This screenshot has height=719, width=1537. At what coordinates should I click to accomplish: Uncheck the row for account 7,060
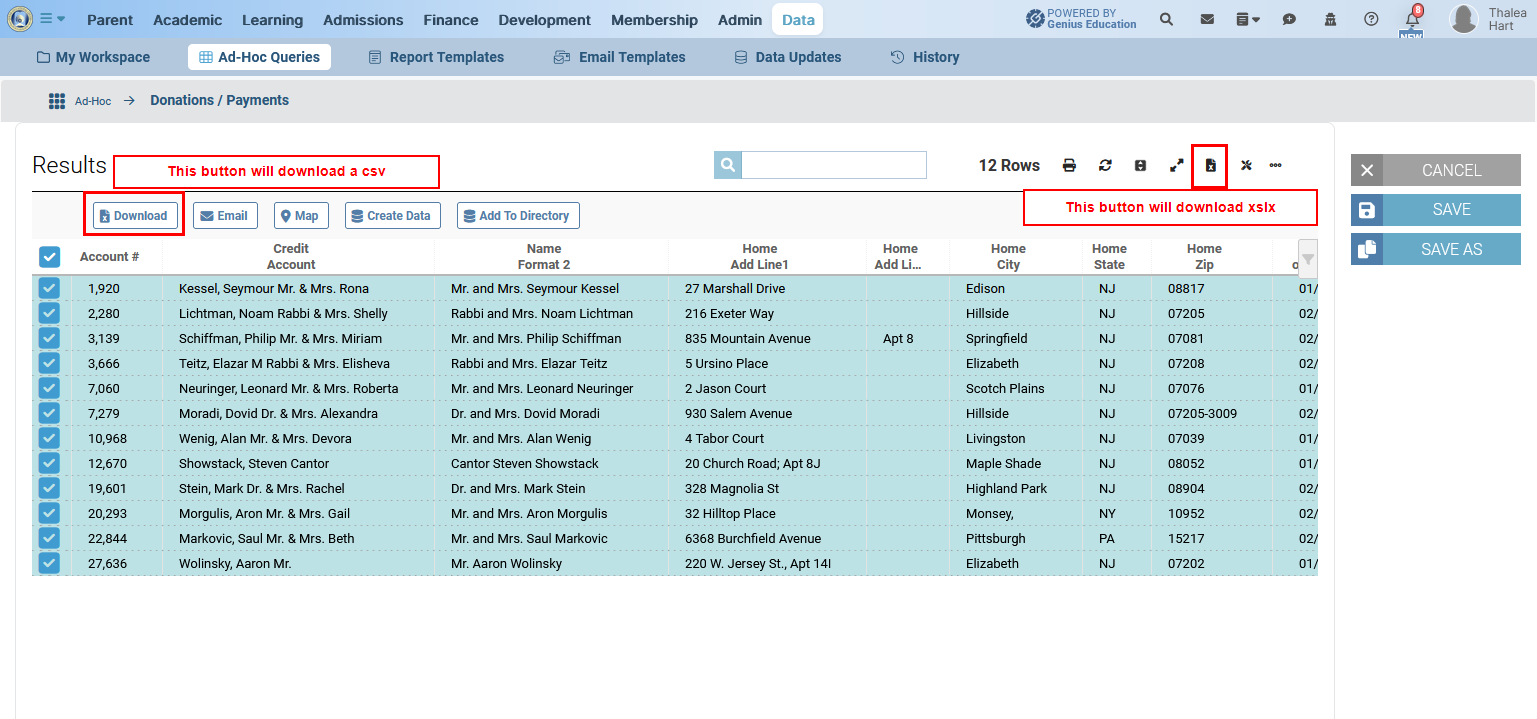(49, 388)
